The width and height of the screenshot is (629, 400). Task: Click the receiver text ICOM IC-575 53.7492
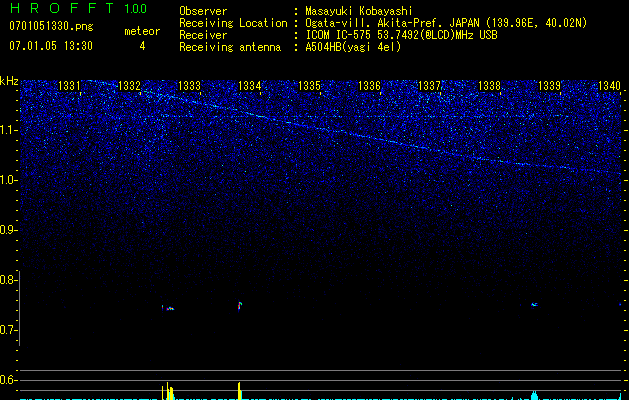tap(401, 35)
